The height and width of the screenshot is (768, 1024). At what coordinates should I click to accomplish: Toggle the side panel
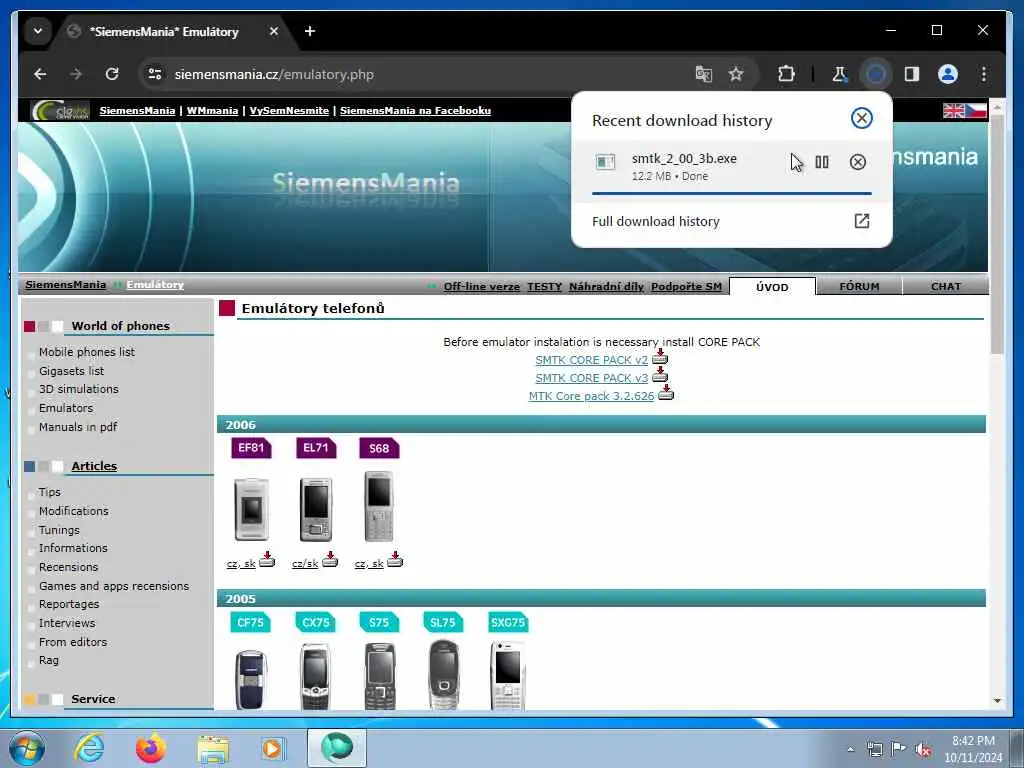(x=912, y=74)
